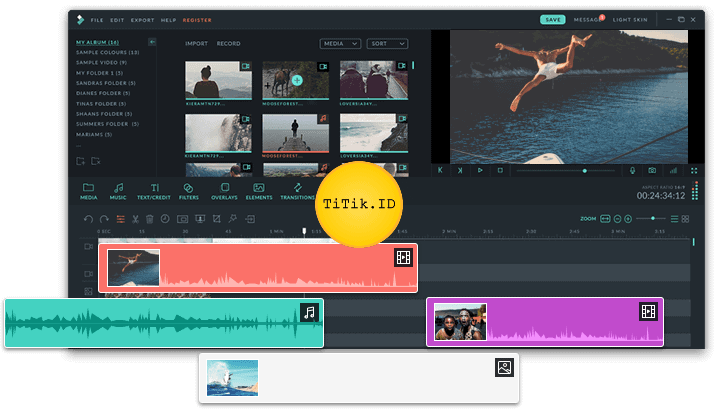This screenshot has height=409, width=718.
Task: Collapse the album sidebar arrow
Action: tap(152, 42)
